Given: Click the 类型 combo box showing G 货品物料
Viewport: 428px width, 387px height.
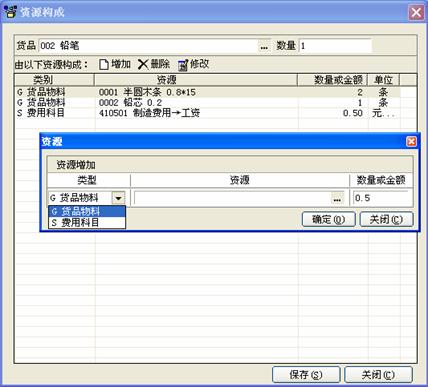Looking at the screenshot, I should coord(87,198).
